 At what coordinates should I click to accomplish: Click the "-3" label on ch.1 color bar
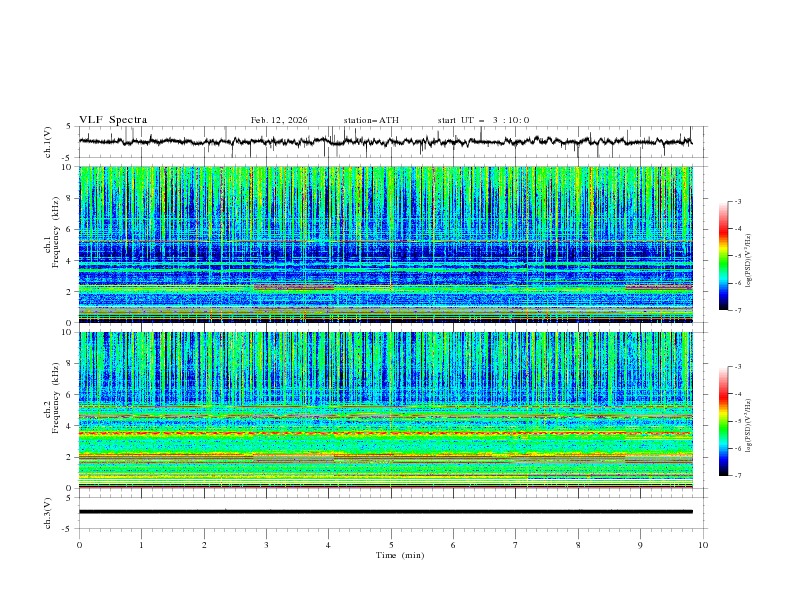click(738, 201)
